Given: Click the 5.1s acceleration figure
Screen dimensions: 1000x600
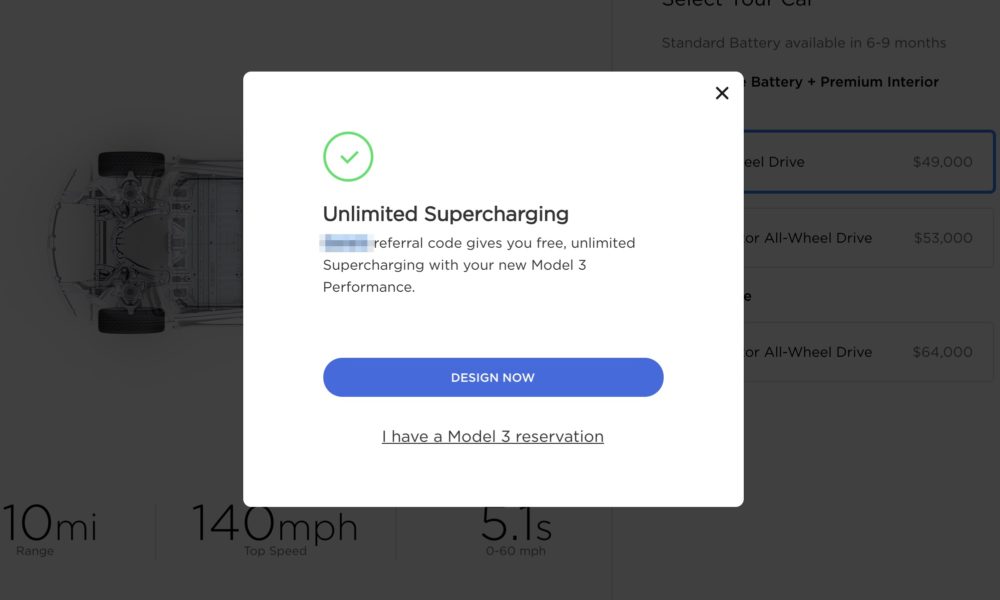Looking at the screenshot, I should pyautogui.click(x=516, y=524).
